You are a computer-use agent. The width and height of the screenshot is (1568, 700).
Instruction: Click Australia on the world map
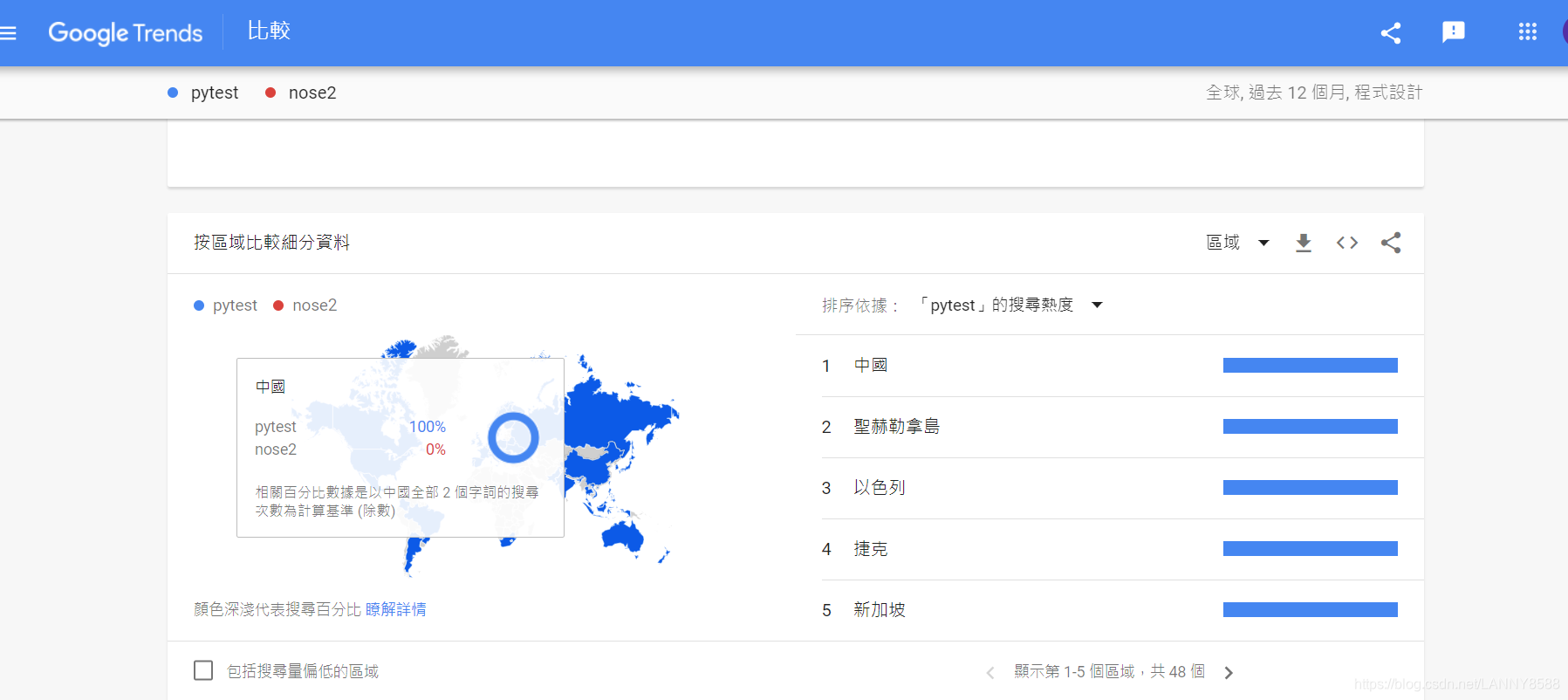(622, 535)
